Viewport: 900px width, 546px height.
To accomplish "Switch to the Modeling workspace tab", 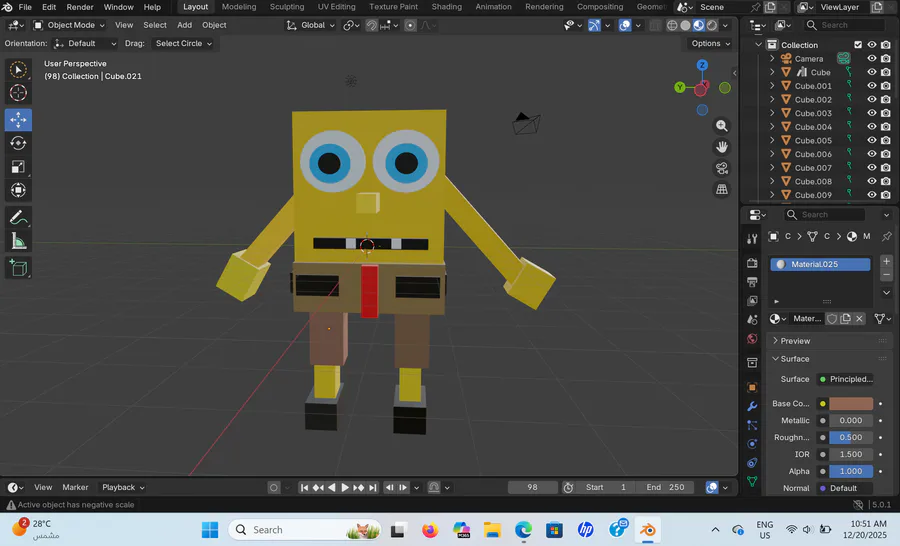I will coord(239,7).
